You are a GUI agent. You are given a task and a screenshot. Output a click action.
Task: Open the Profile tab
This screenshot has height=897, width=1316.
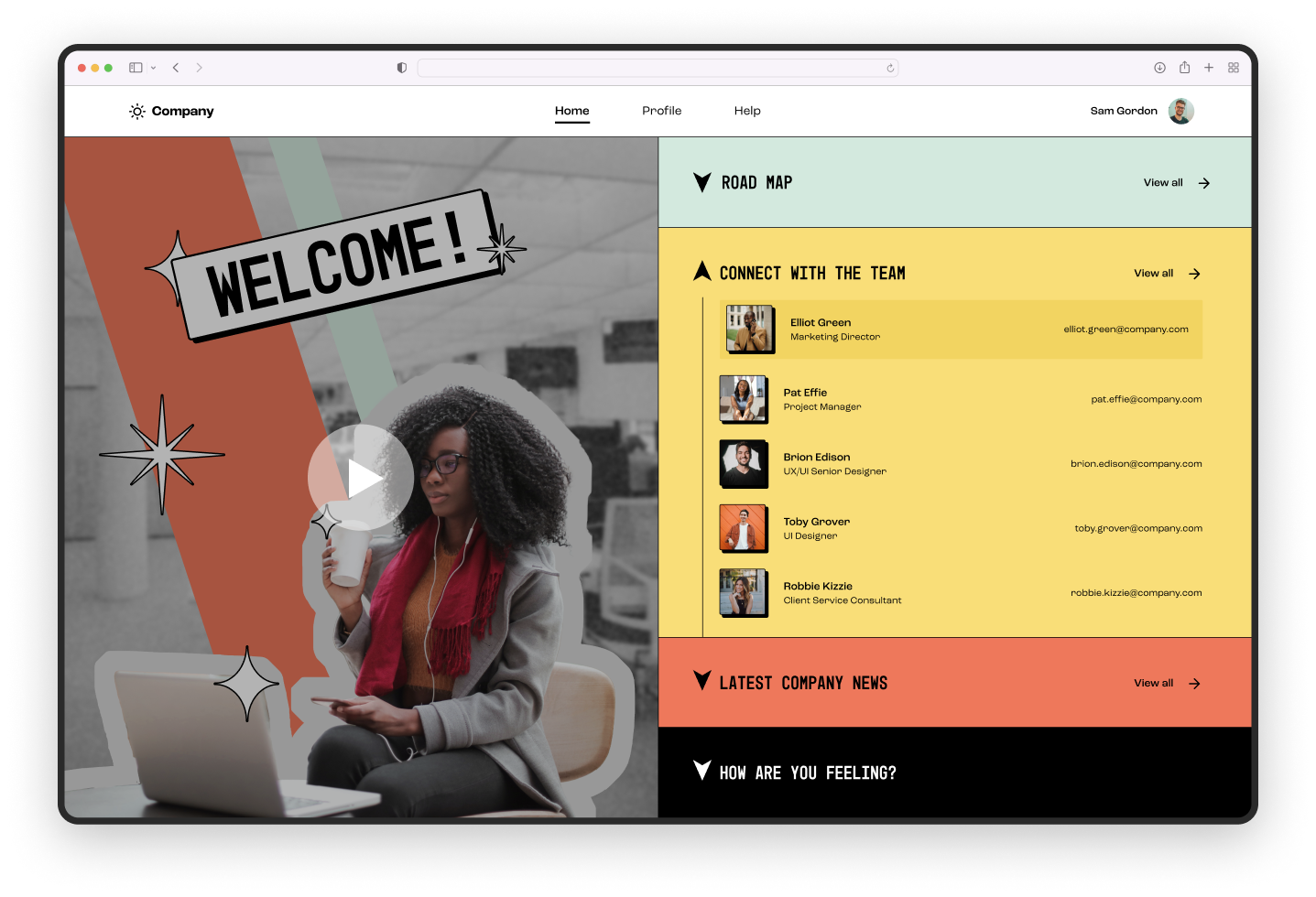pyautogui.click(x=662, y=111)
